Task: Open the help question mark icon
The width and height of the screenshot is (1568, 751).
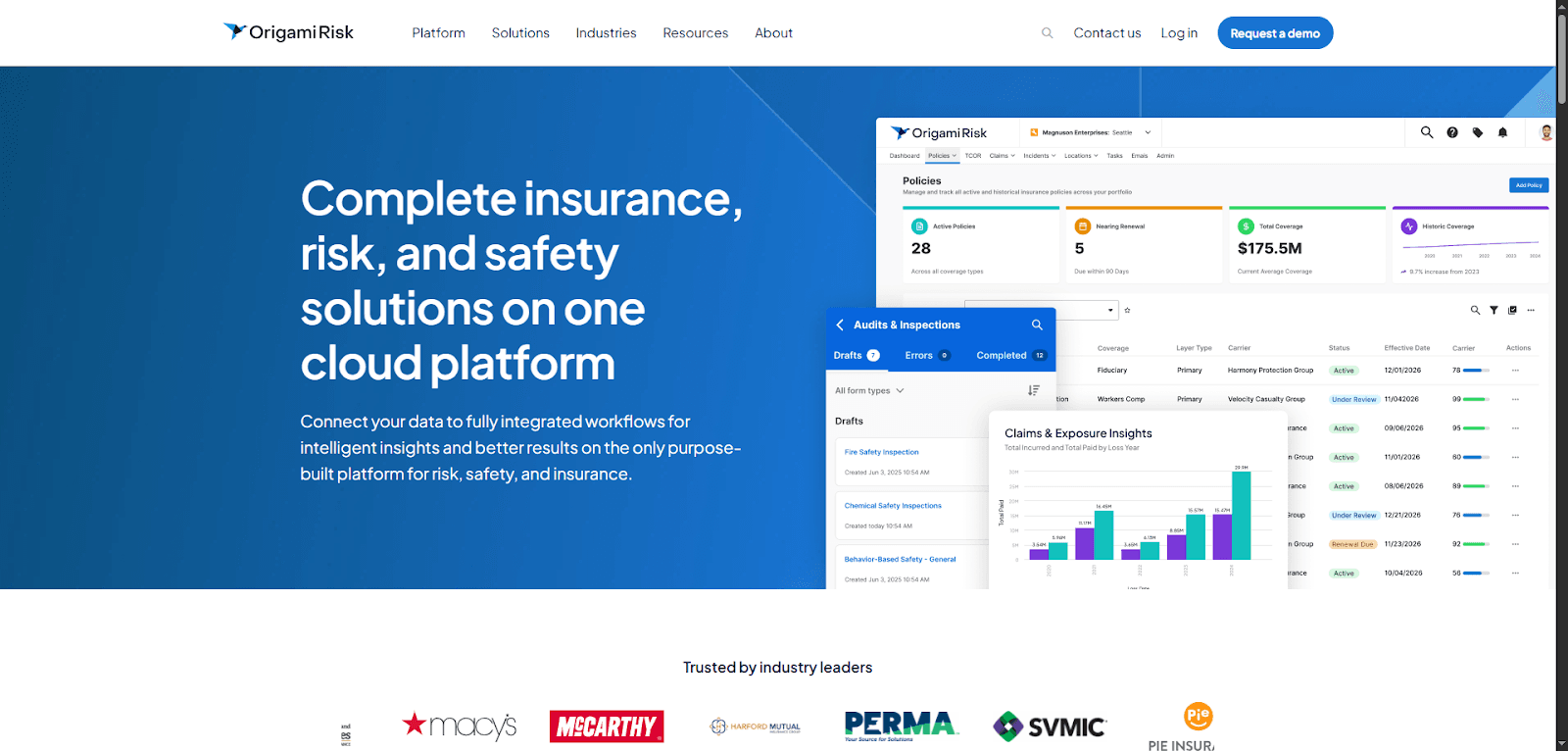Action: pos(1452,132)
